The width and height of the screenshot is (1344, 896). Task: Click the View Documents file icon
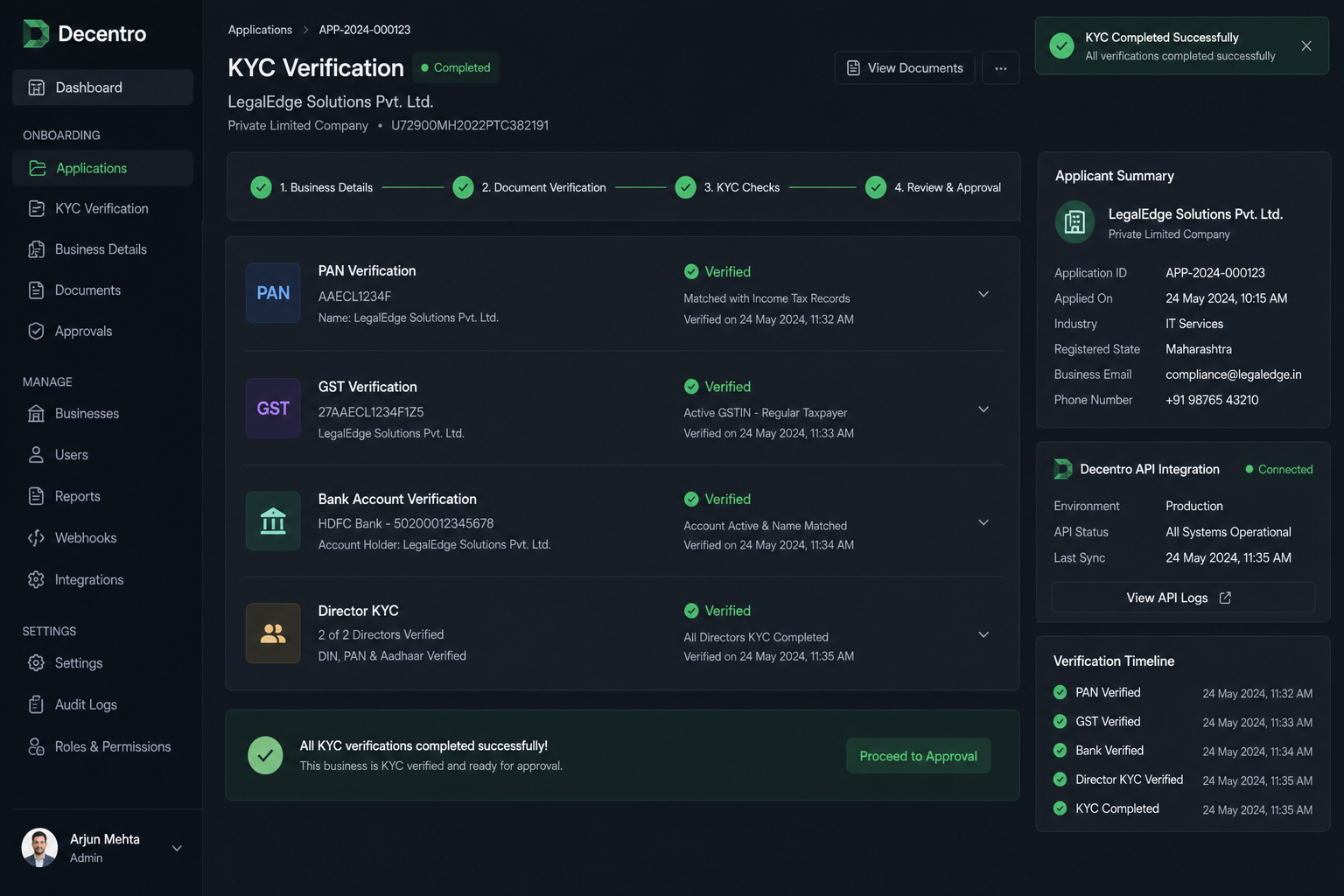pos(853,67)
